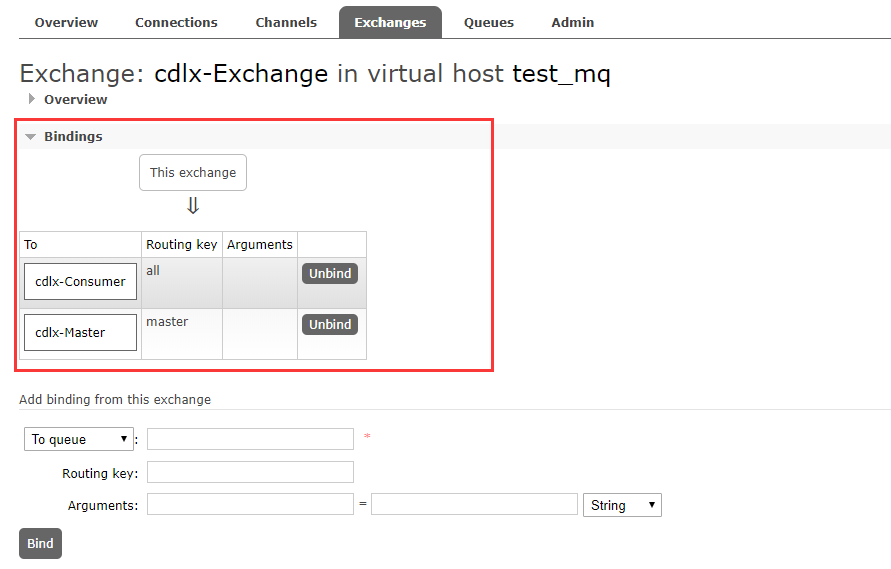Focus the destination queue name field
The image size is (891, 569).
coord(250,439)
